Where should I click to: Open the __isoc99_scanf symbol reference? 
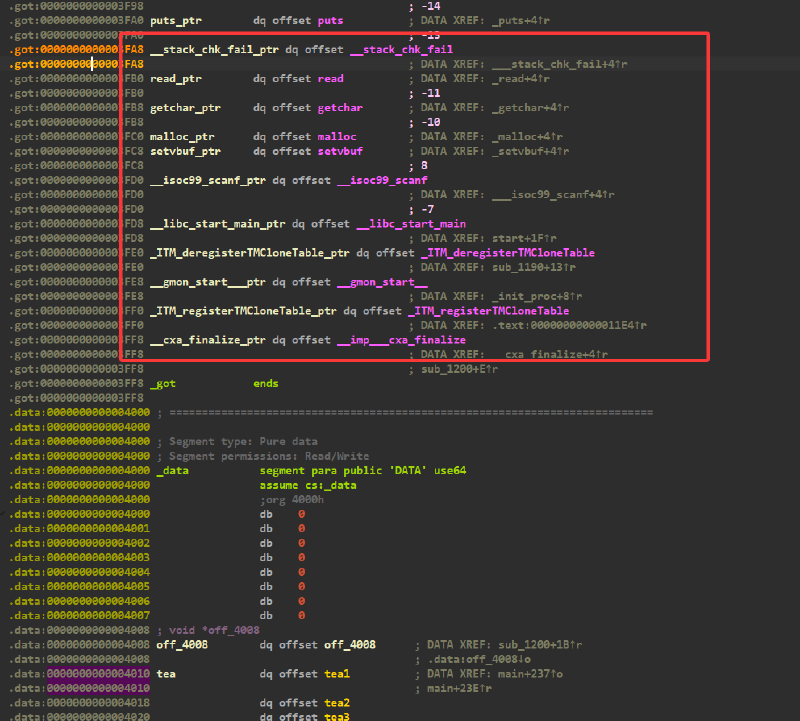(382, 181)
